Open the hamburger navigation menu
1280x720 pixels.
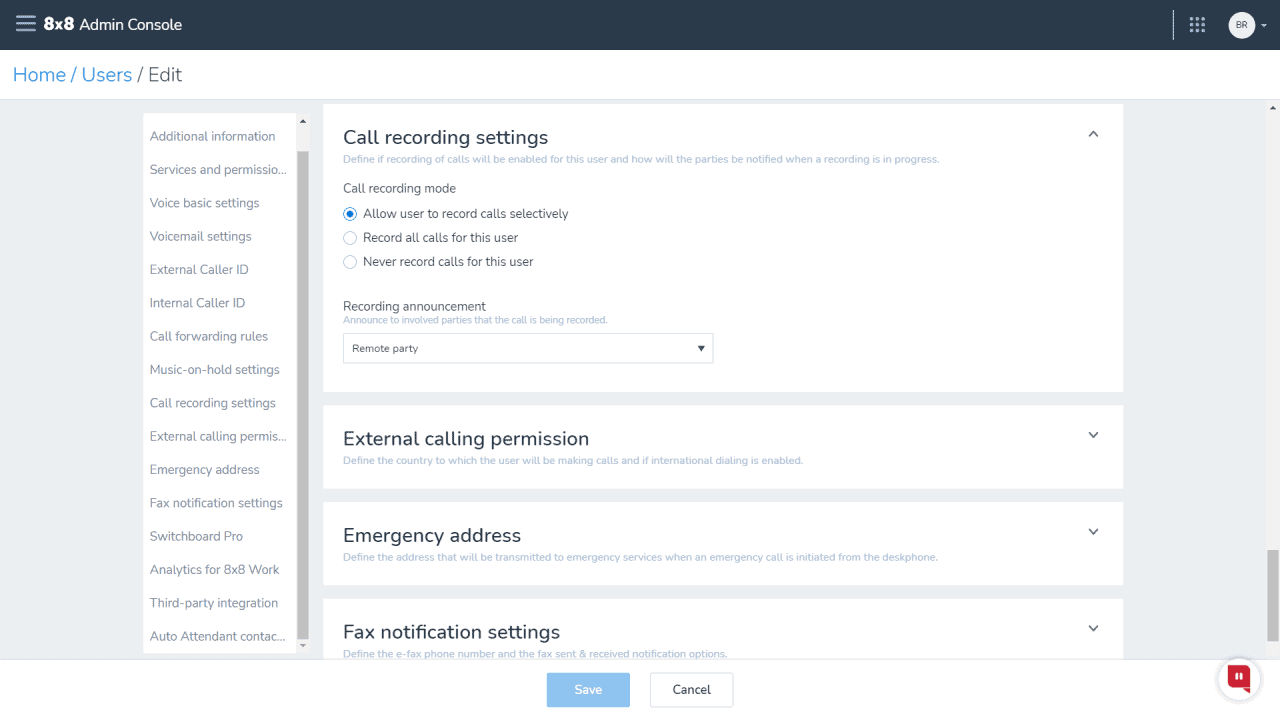pos(27,24)
